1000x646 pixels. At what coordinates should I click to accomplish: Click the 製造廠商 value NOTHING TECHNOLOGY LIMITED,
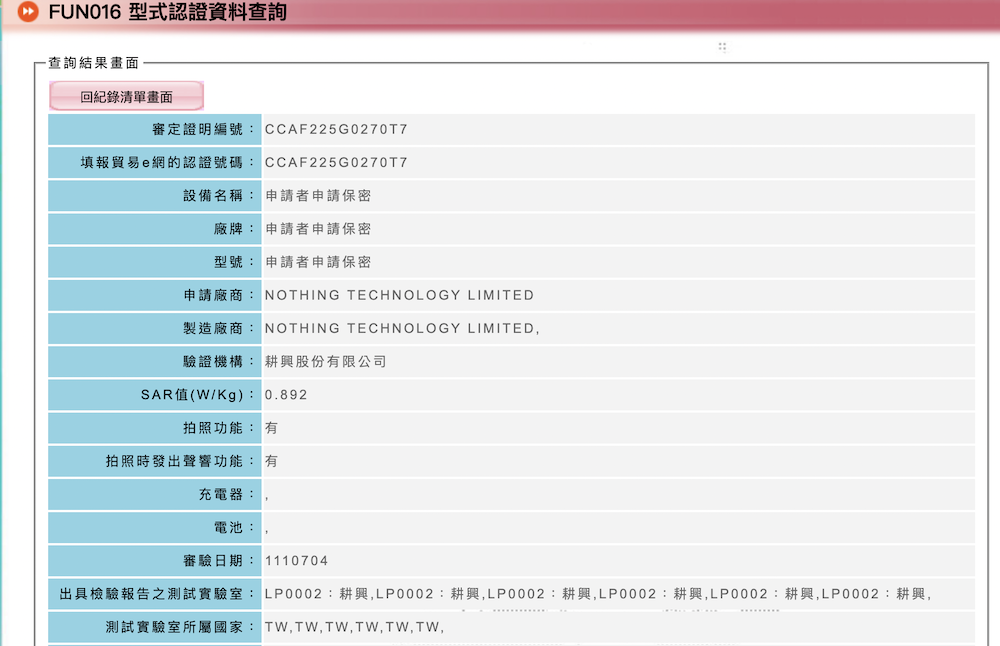point(402,328)
